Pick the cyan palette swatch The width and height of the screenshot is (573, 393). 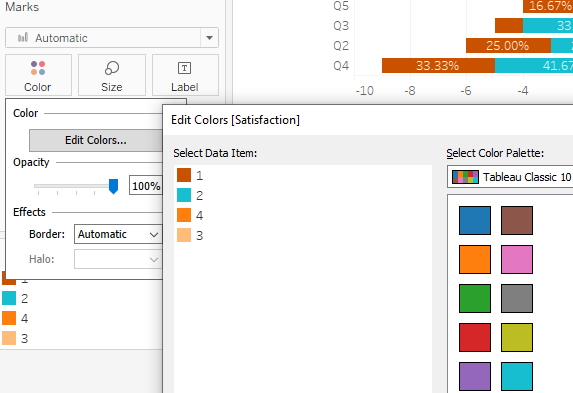(517, 377)
